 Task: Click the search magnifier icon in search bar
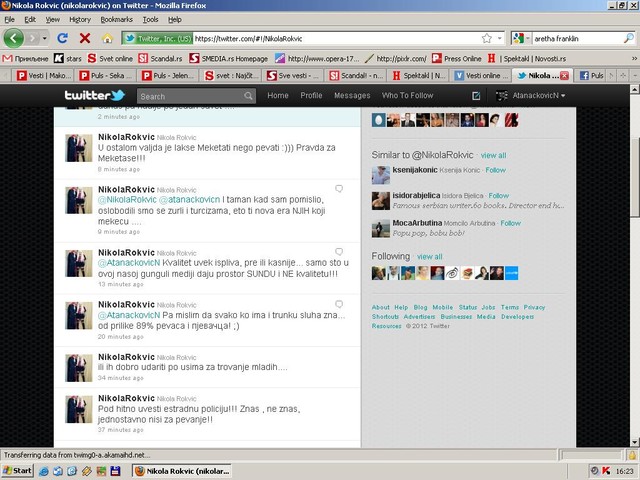tap(627, 38)
